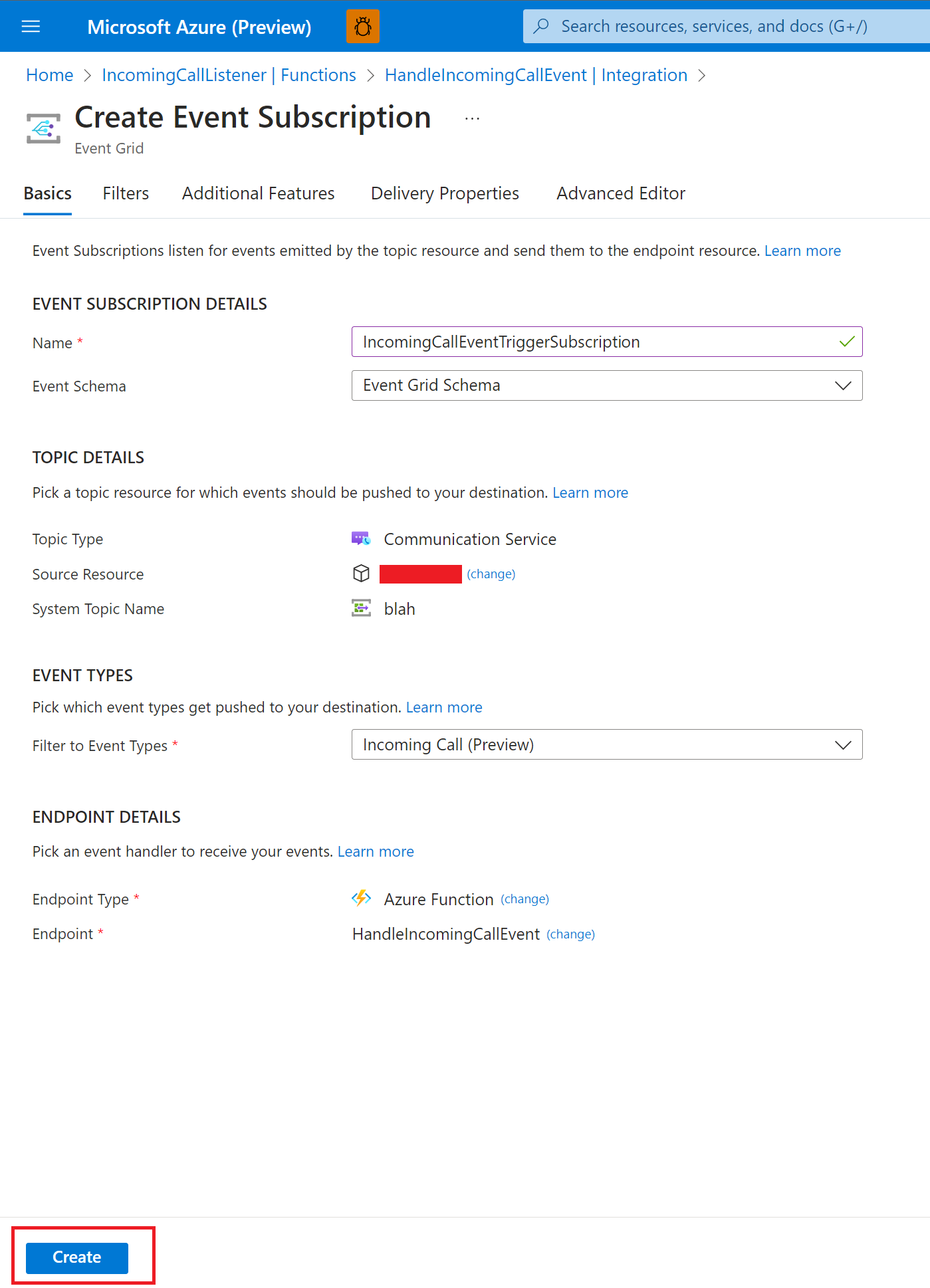Navigate to Home breadcrumb
The image size is (930, 1288).
[x=50, y=75]
